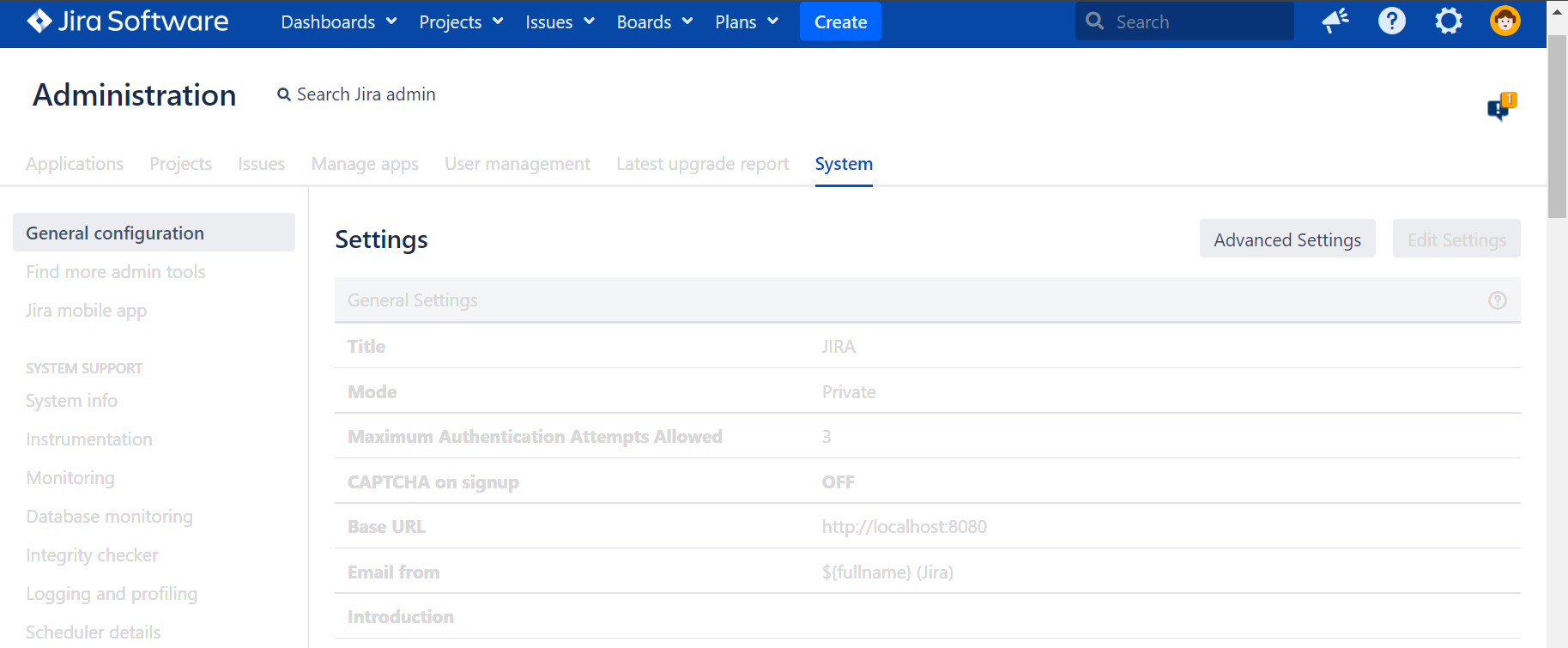The image size is (1568, 648).
Task: Click the Mode value Private
Action: pos(849,392)
